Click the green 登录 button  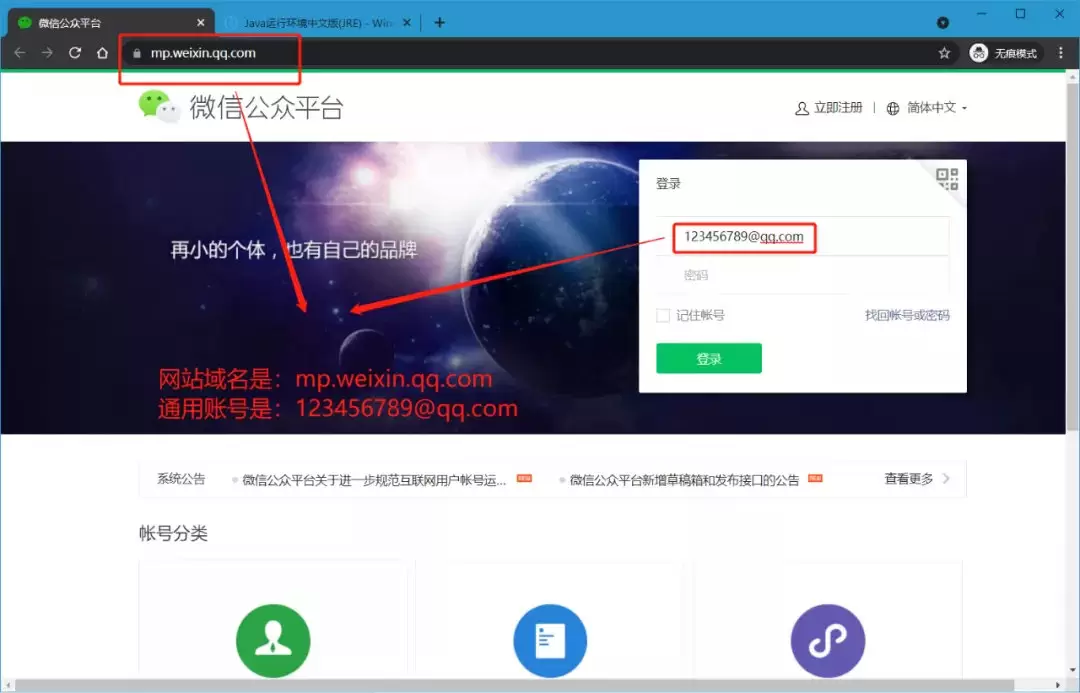tap(709, 358)
